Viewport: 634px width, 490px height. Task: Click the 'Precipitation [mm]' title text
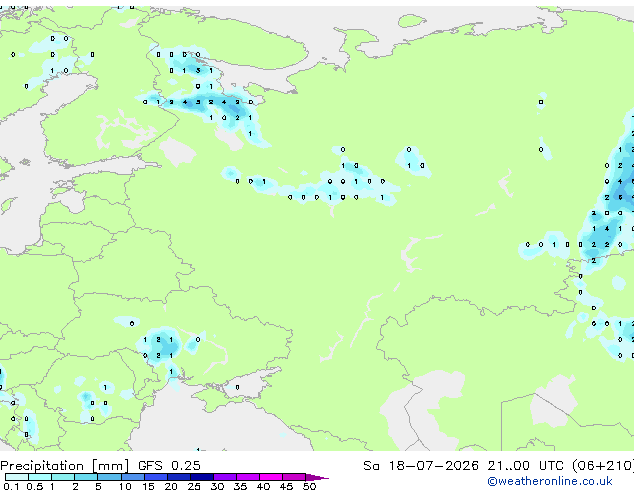[x=65, y=466]
